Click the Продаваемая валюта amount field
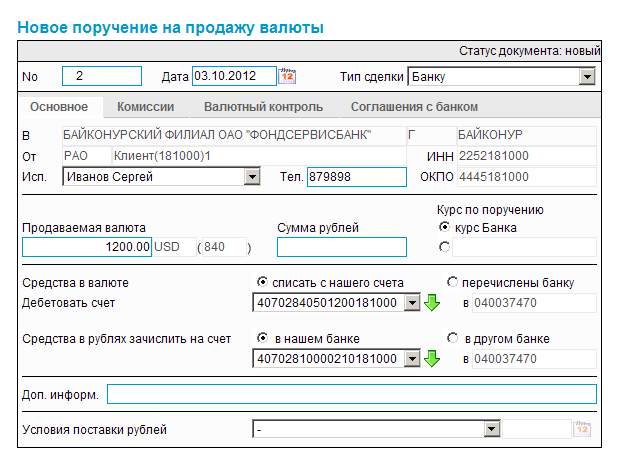 [x=87, y=247]
